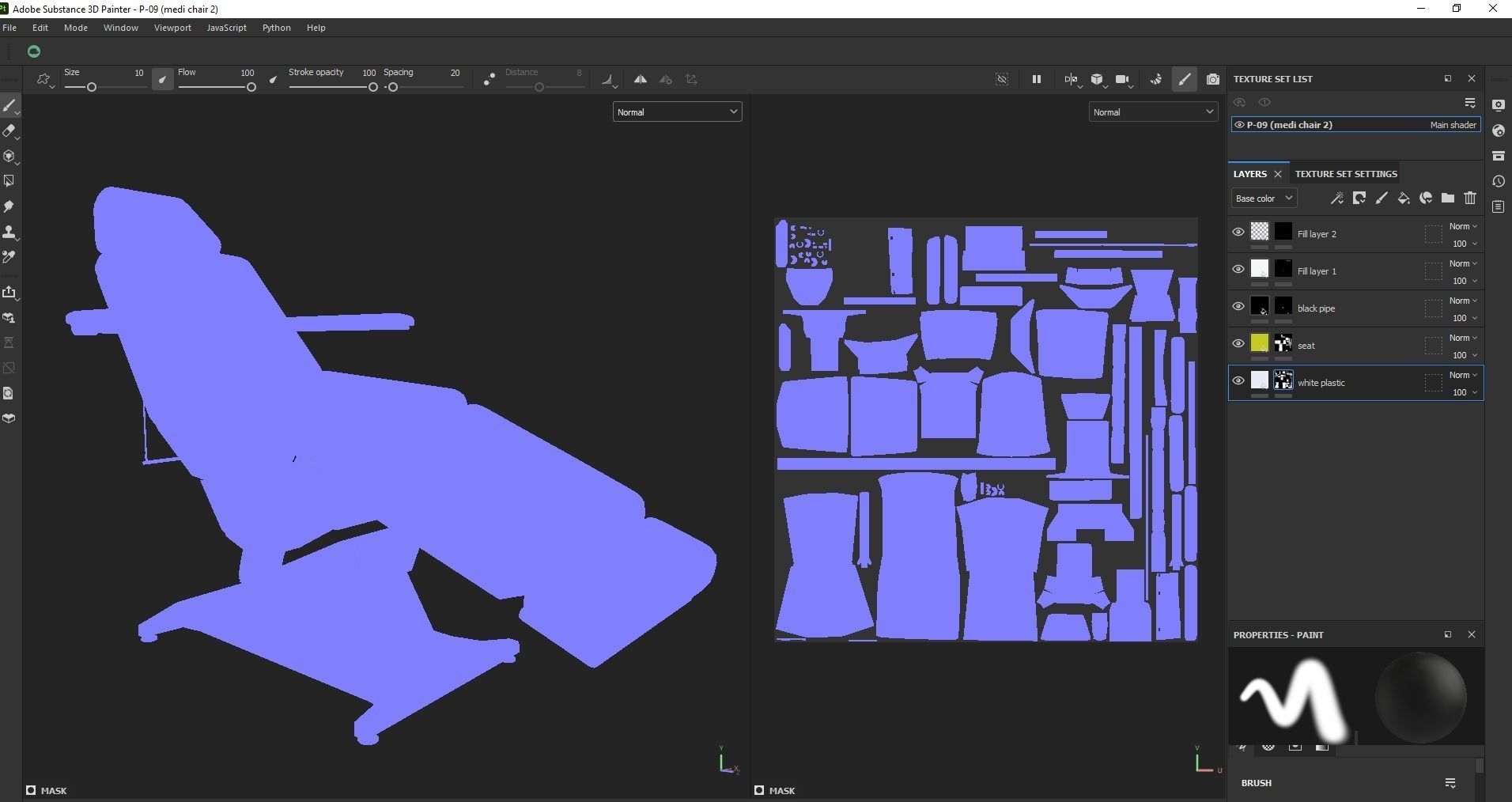Image resolution: width=1512 pixels, height=802 pixels.
Task: Open the symmetry view options dropdown
Action: [1072, 79]
